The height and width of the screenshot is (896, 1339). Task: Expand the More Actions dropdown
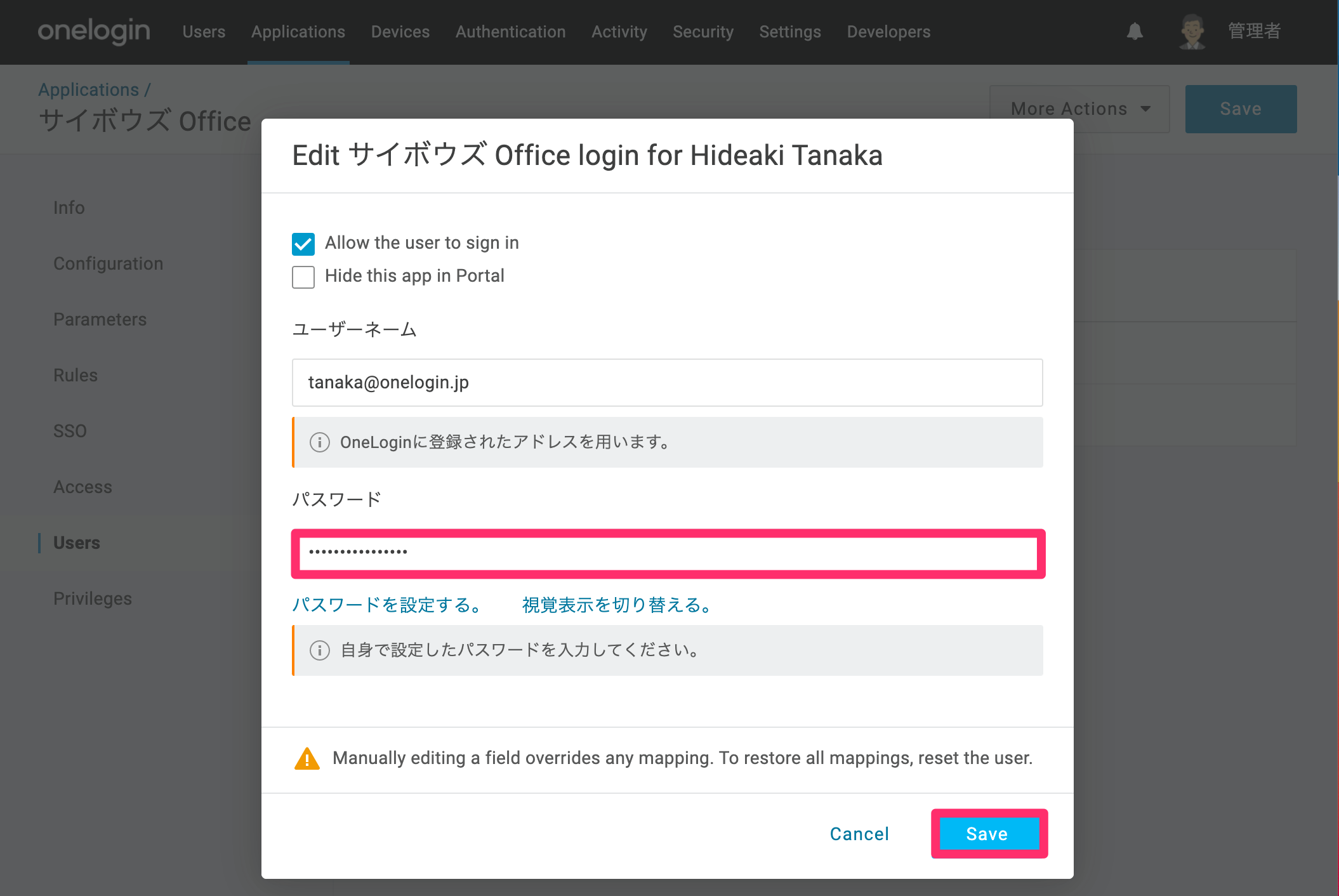pos(1079,109)
